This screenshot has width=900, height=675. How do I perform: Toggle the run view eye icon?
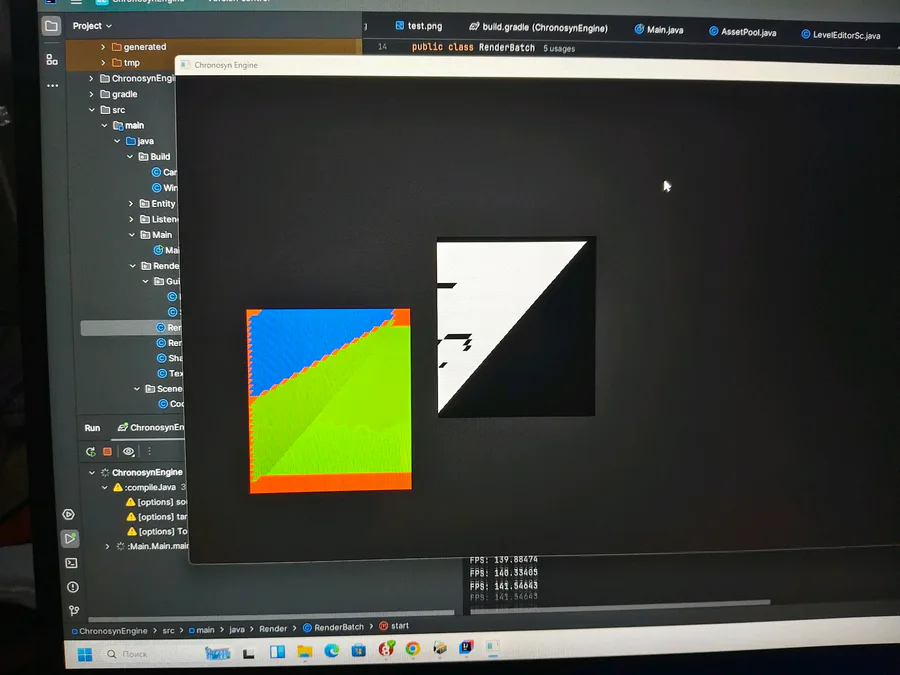(128, 452)
